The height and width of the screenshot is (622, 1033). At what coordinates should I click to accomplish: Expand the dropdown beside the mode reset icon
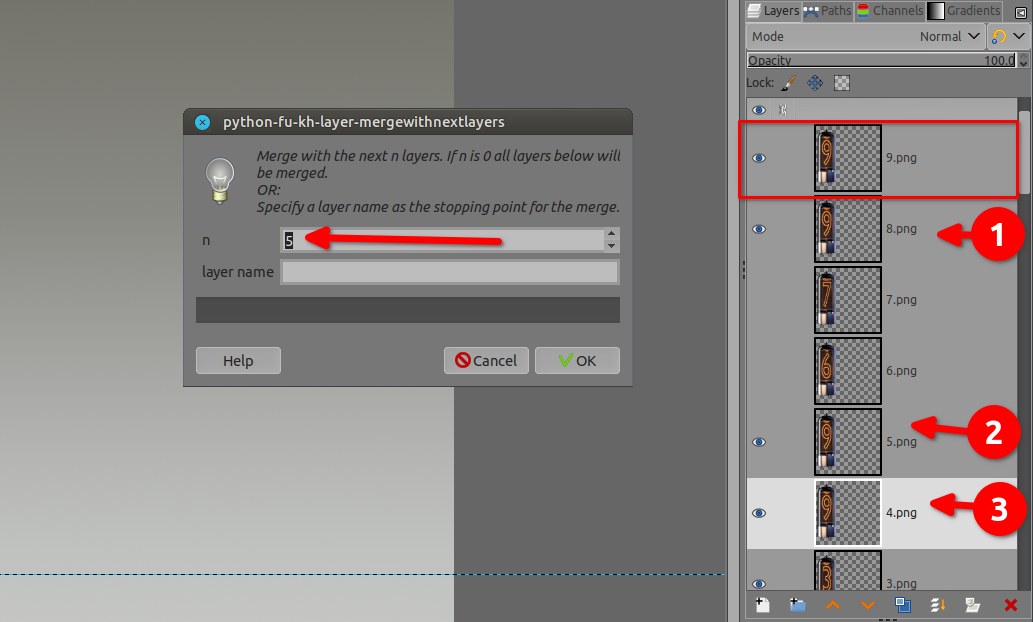pyautogui.click(x=1019, y=36)
